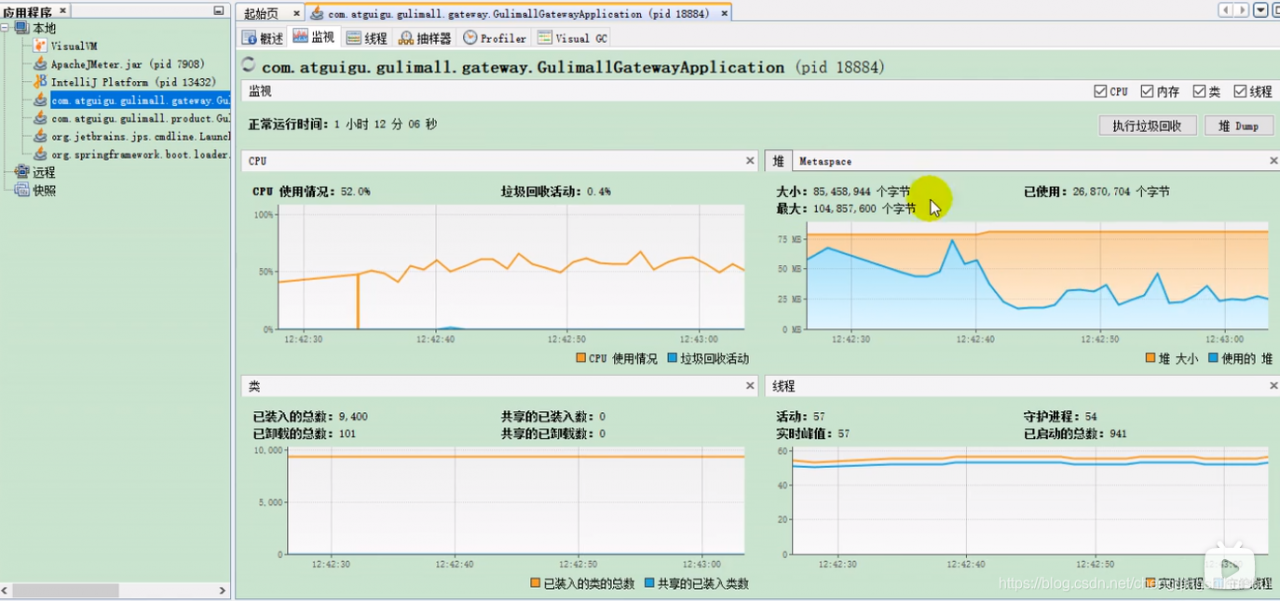Click the CPU usage chart area
1280x601 pixels.
click(x=510, y=267)
